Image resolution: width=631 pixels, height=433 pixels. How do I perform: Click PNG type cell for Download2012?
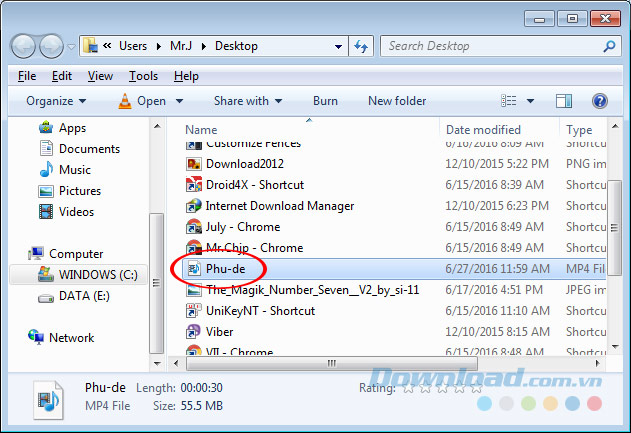[x=586, y=164]
